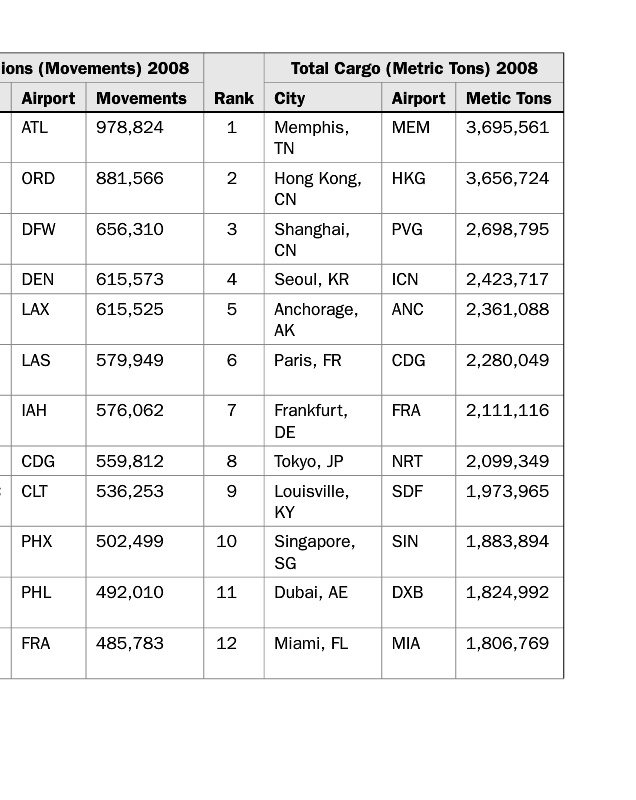Select the ATL airport code cell
Image resolution: width=636 pixels, height=800 pixels.
(35, 128)
